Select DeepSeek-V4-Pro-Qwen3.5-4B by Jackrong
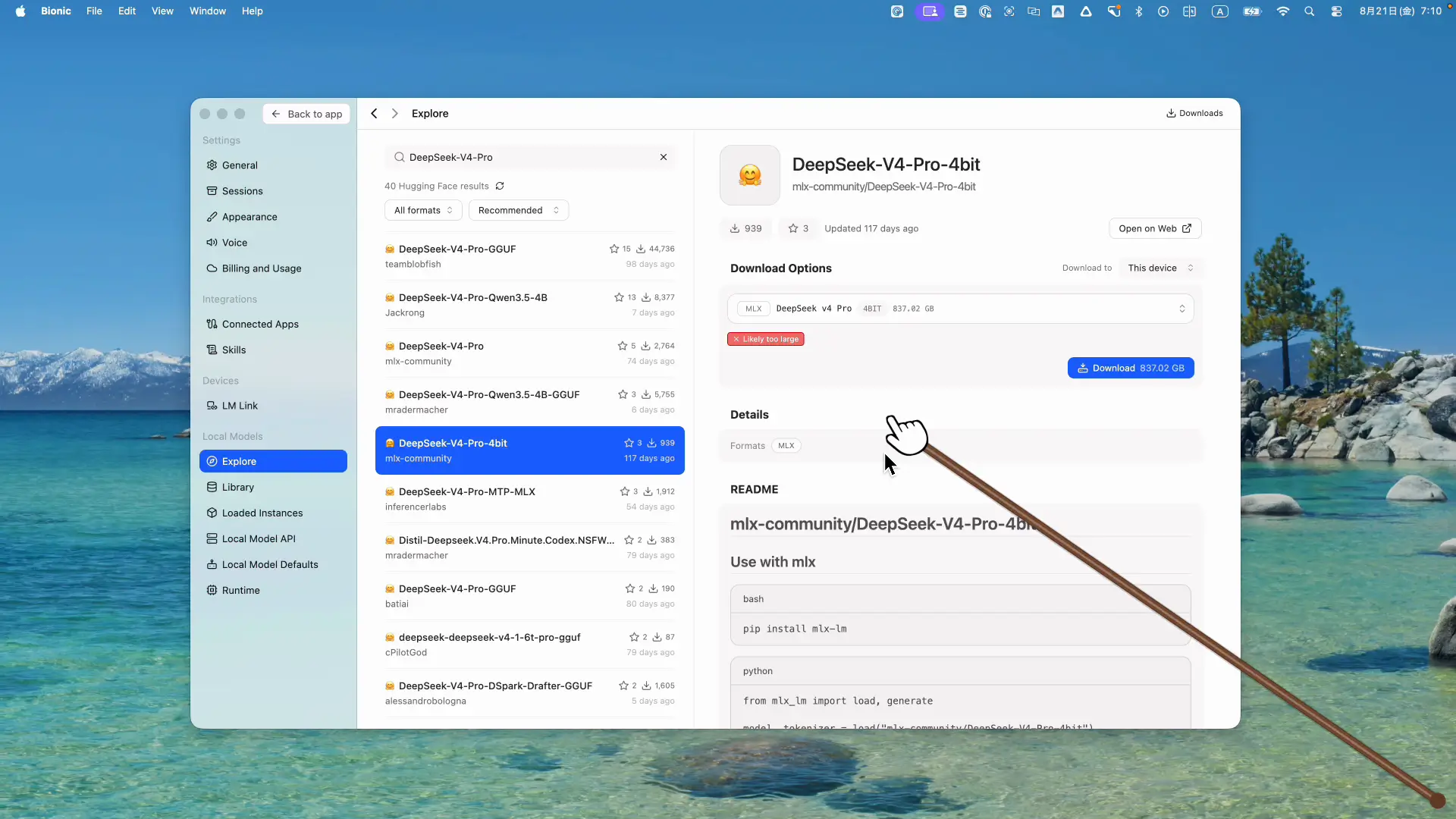 tap(529, 305)
